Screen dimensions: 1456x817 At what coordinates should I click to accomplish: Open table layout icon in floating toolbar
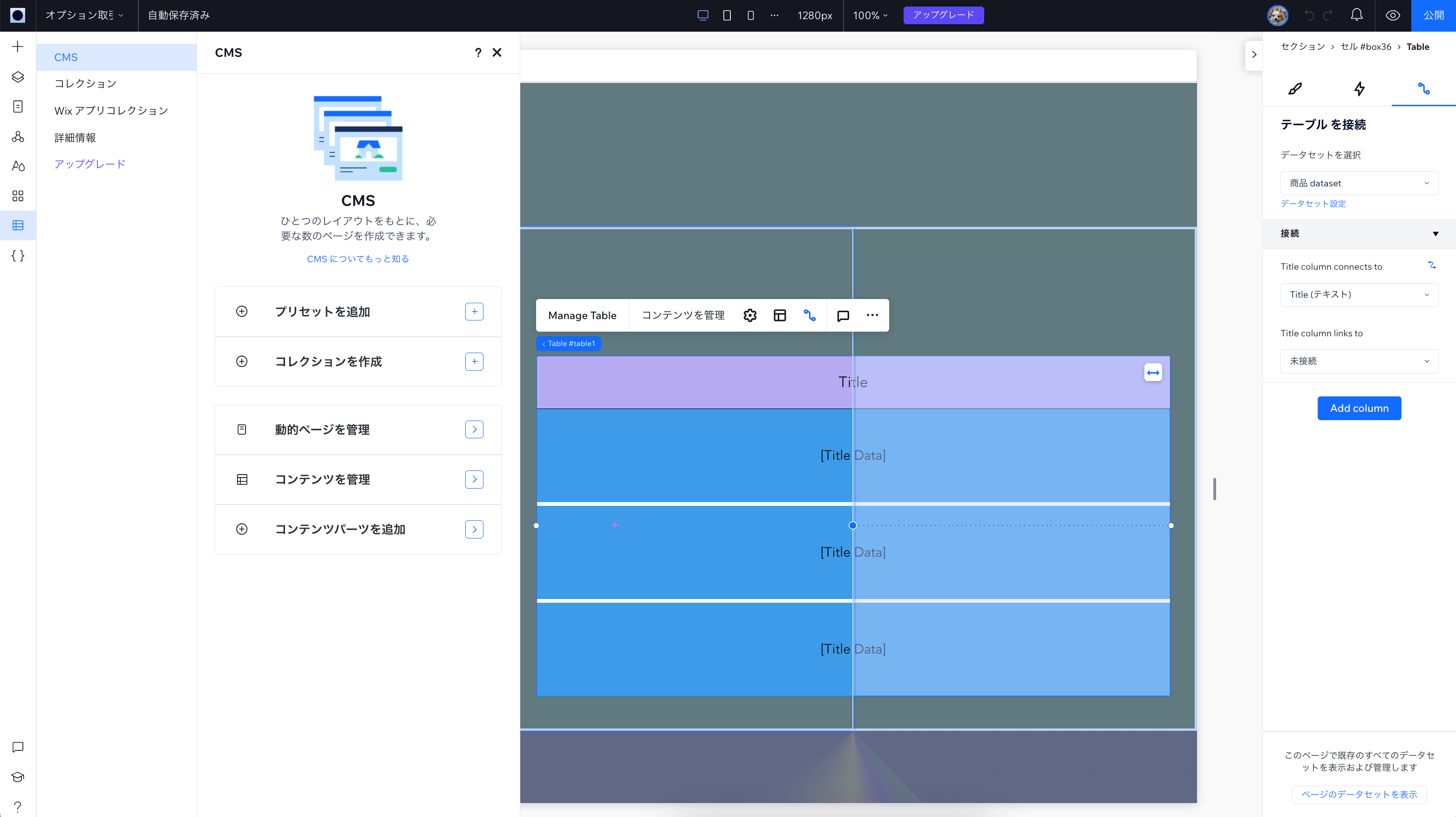click(780, 315)
